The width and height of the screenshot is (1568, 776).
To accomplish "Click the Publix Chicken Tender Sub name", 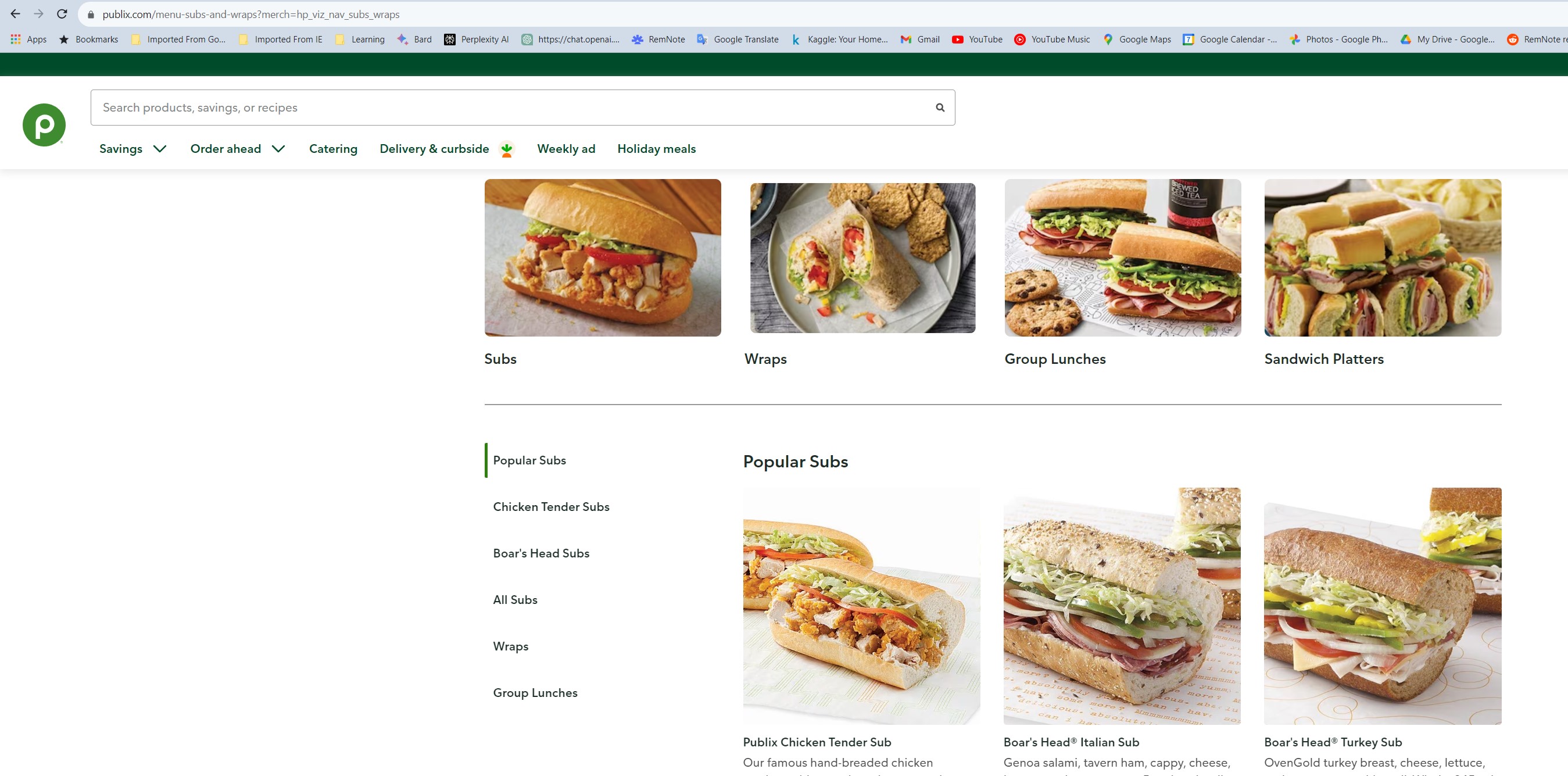I will (817, 742).
